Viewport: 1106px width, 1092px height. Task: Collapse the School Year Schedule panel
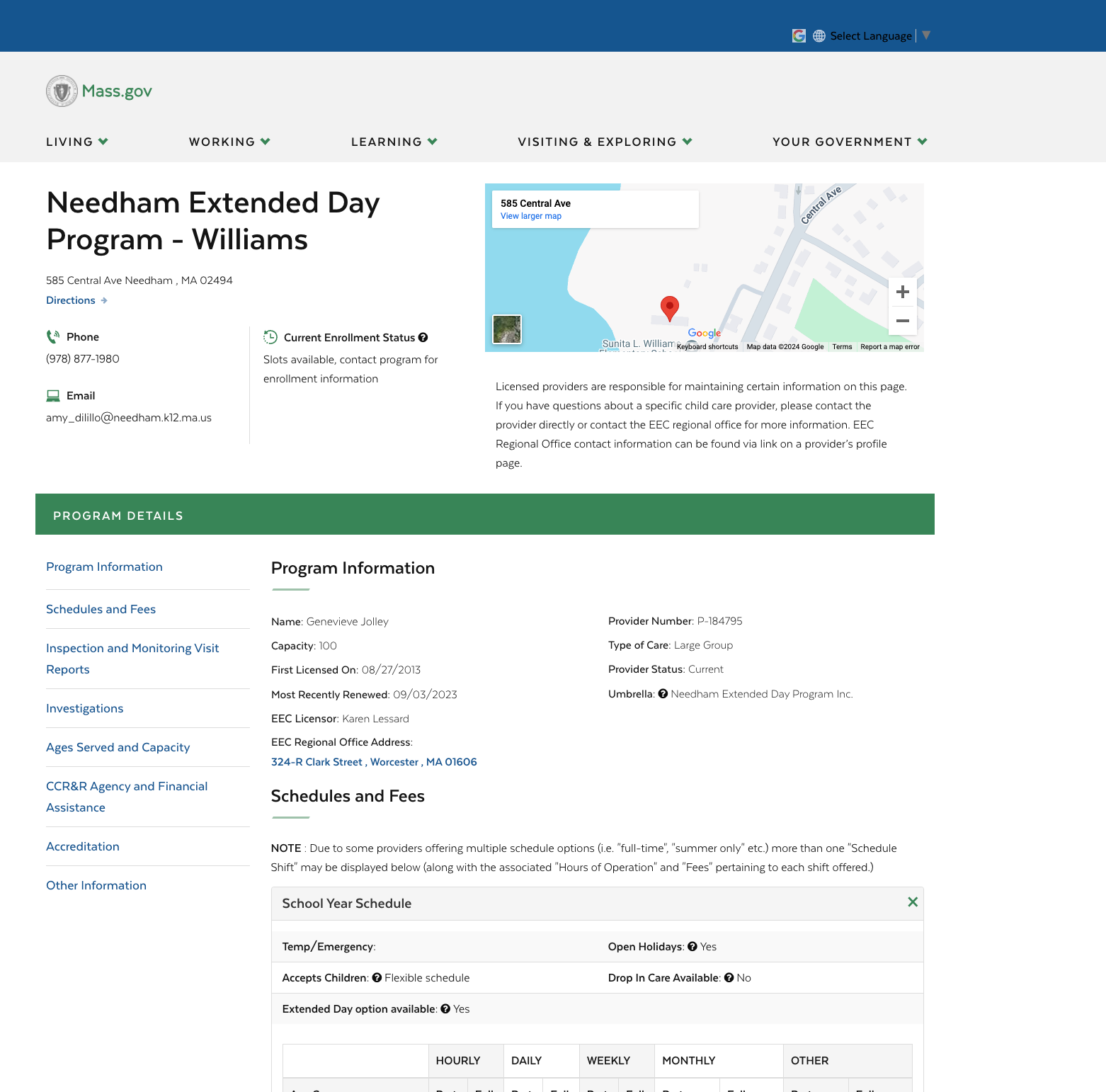(x=913, y=902)
